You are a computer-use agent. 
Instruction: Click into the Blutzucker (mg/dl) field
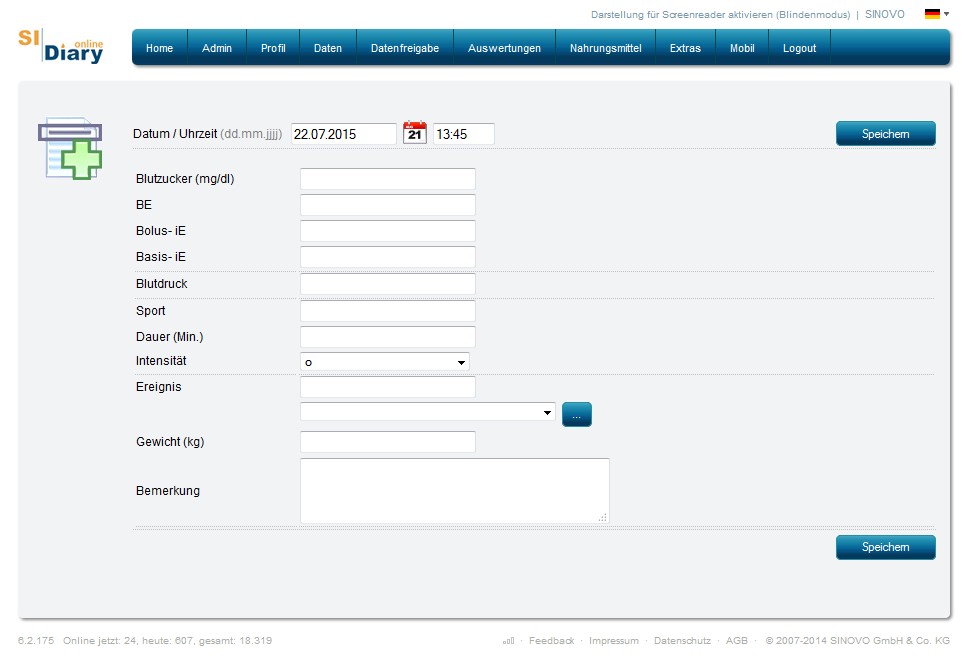(x=388, y=179)
